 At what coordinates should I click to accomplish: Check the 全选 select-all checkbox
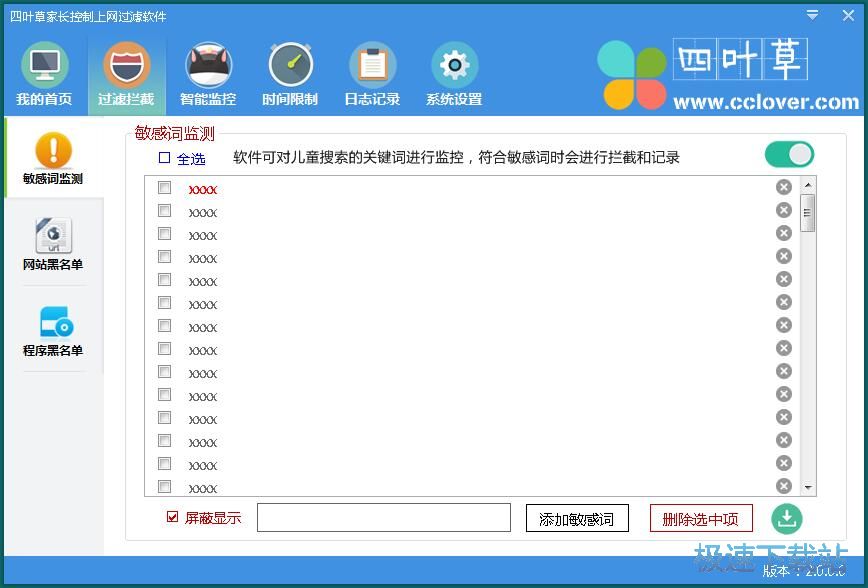(164, 158)
